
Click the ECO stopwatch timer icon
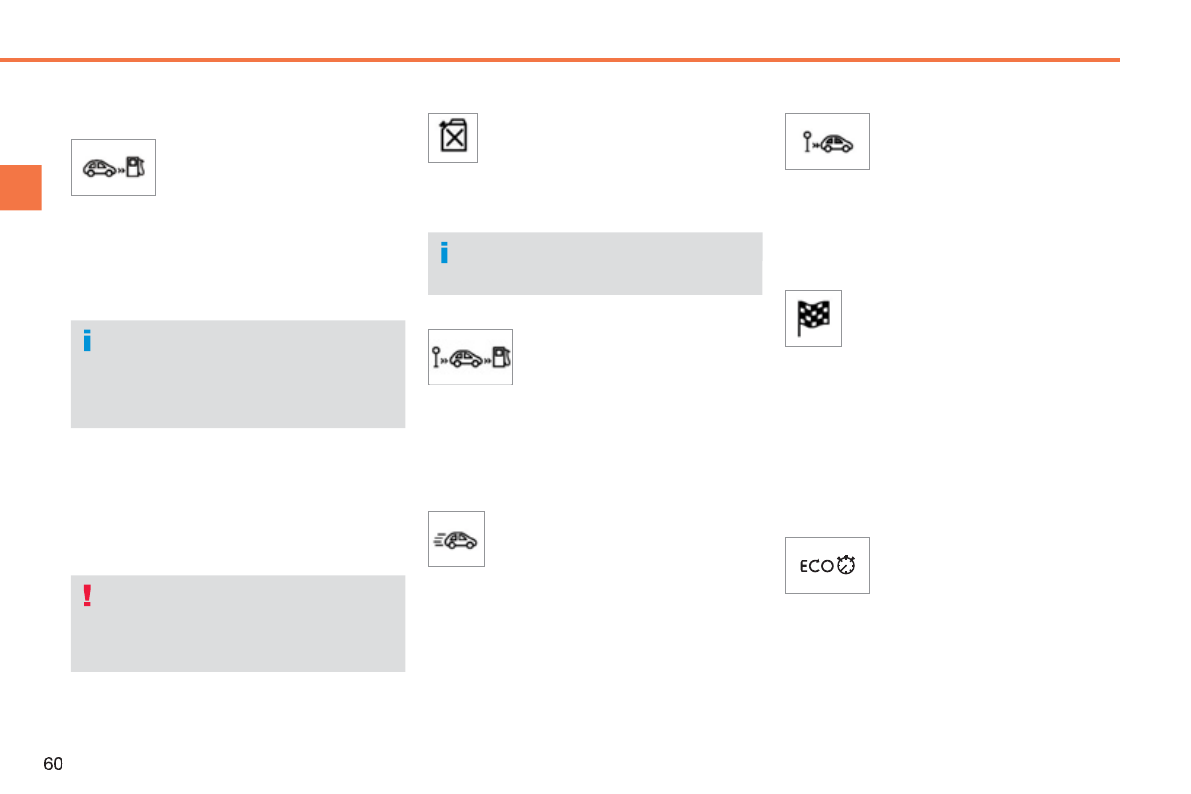(x=827, y=566)
